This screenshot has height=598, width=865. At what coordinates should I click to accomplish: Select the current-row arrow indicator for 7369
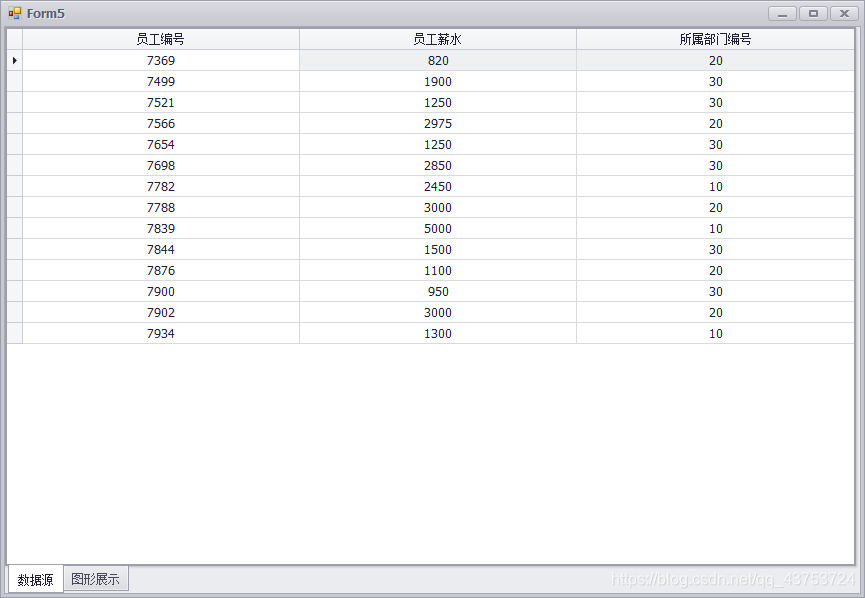14,60
